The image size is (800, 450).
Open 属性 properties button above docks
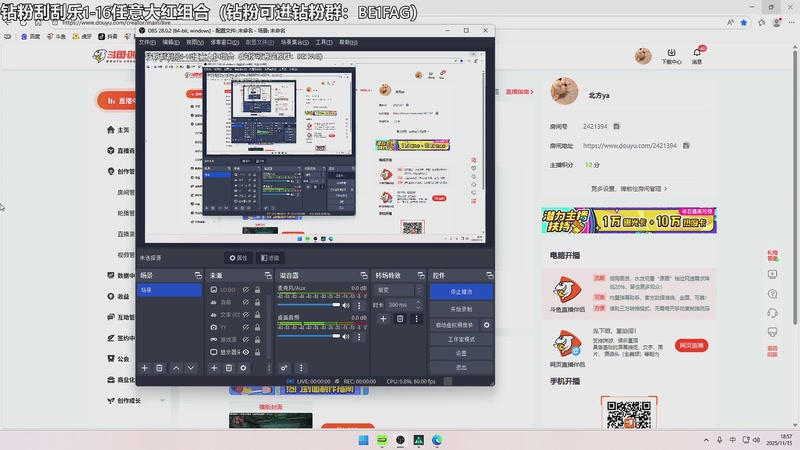click(238, 258)
